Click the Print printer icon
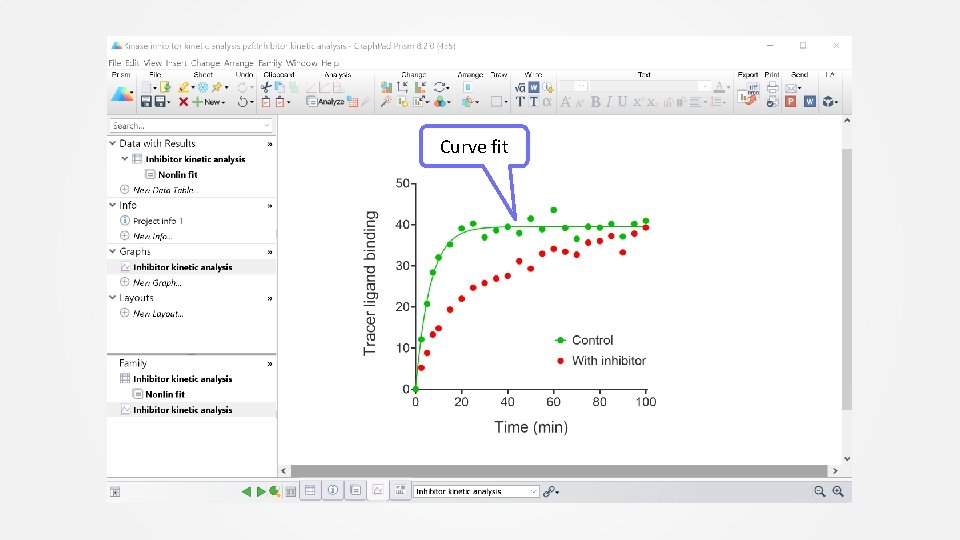 773,88
